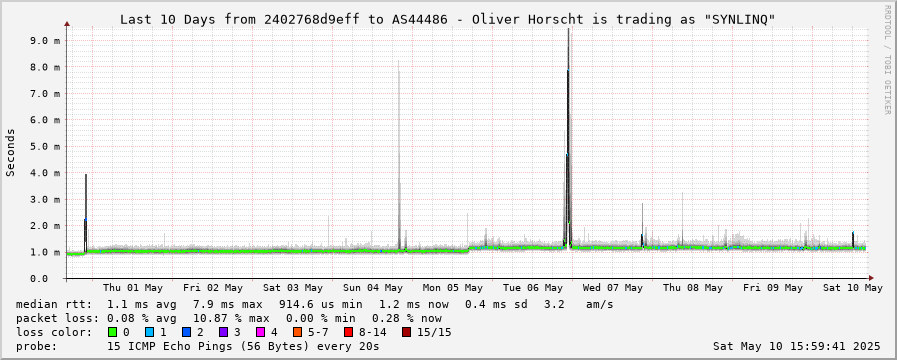Click the graph title mentioning SYNLINQ
The width and height of the screenshot is (897, 360).
pyautogui.click(x=448, y=19)
